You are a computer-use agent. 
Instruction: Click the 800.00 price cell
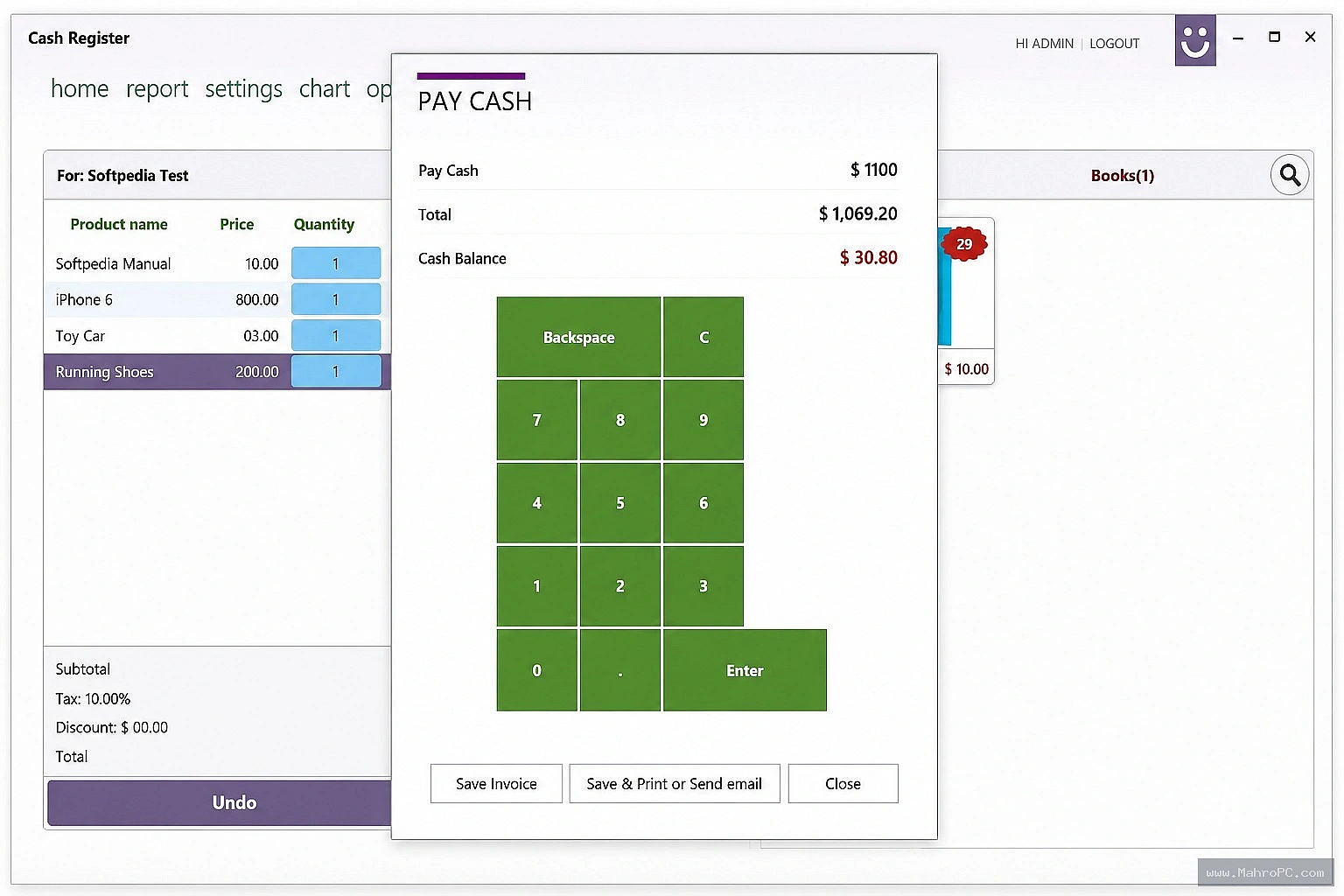click(x=256, y=300)
